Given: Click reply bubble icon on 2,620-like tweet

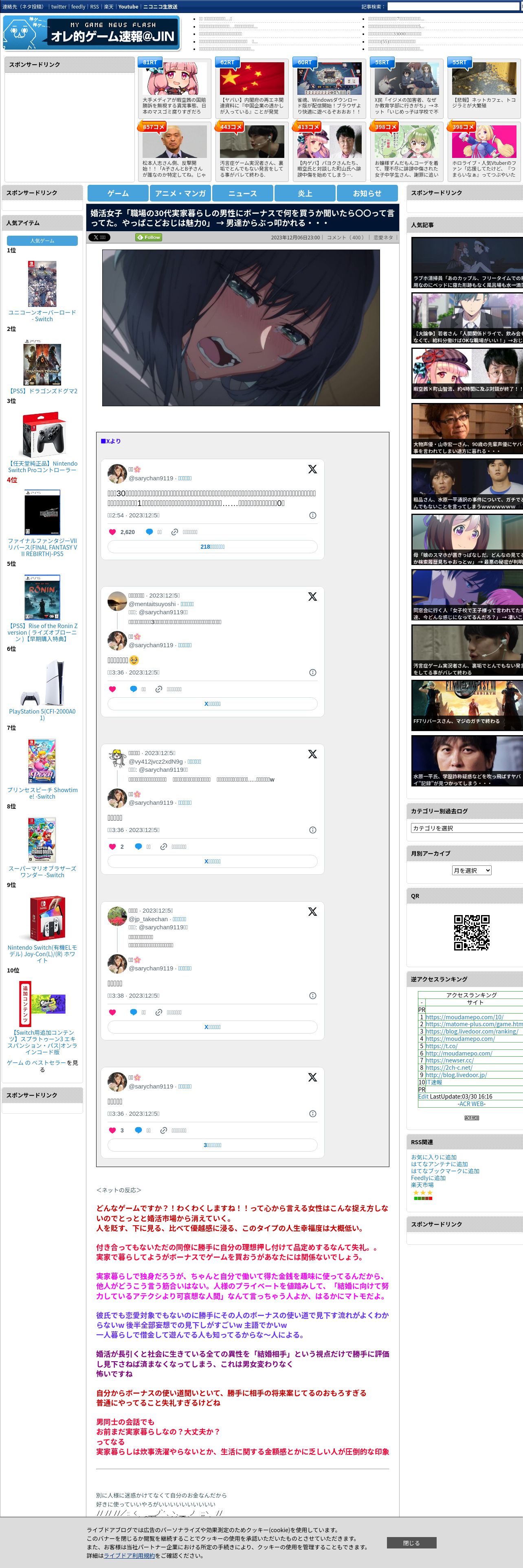Looking at the screenshot, I should (149, 532).
